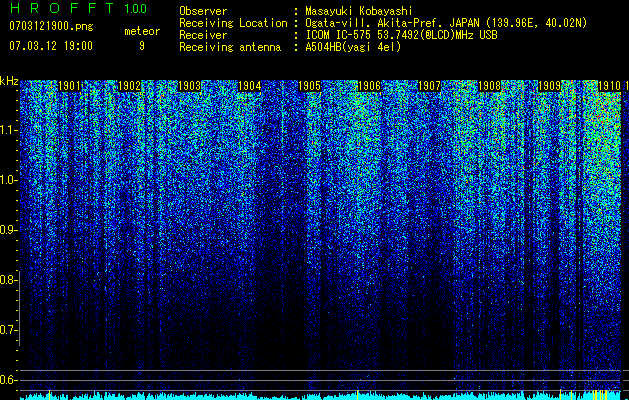Select the meteor count value 9
The height and width of the screenshot is (400, 629).
142,46
